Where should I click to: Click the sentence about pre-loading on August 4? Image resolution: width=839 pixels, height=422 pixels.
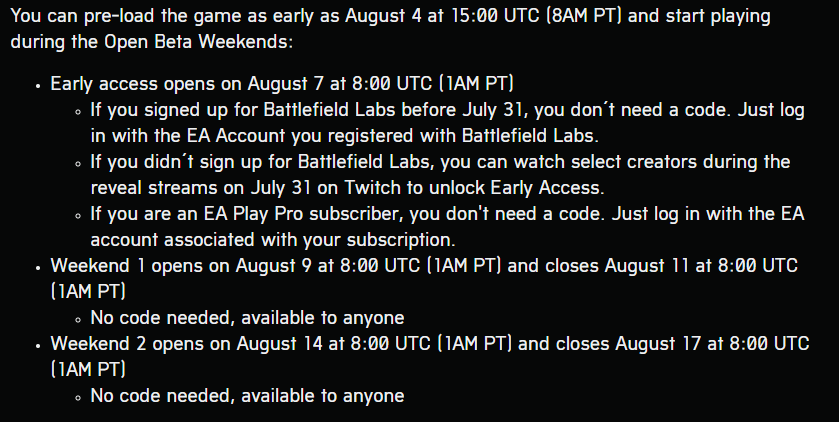(x=391, y=28)
